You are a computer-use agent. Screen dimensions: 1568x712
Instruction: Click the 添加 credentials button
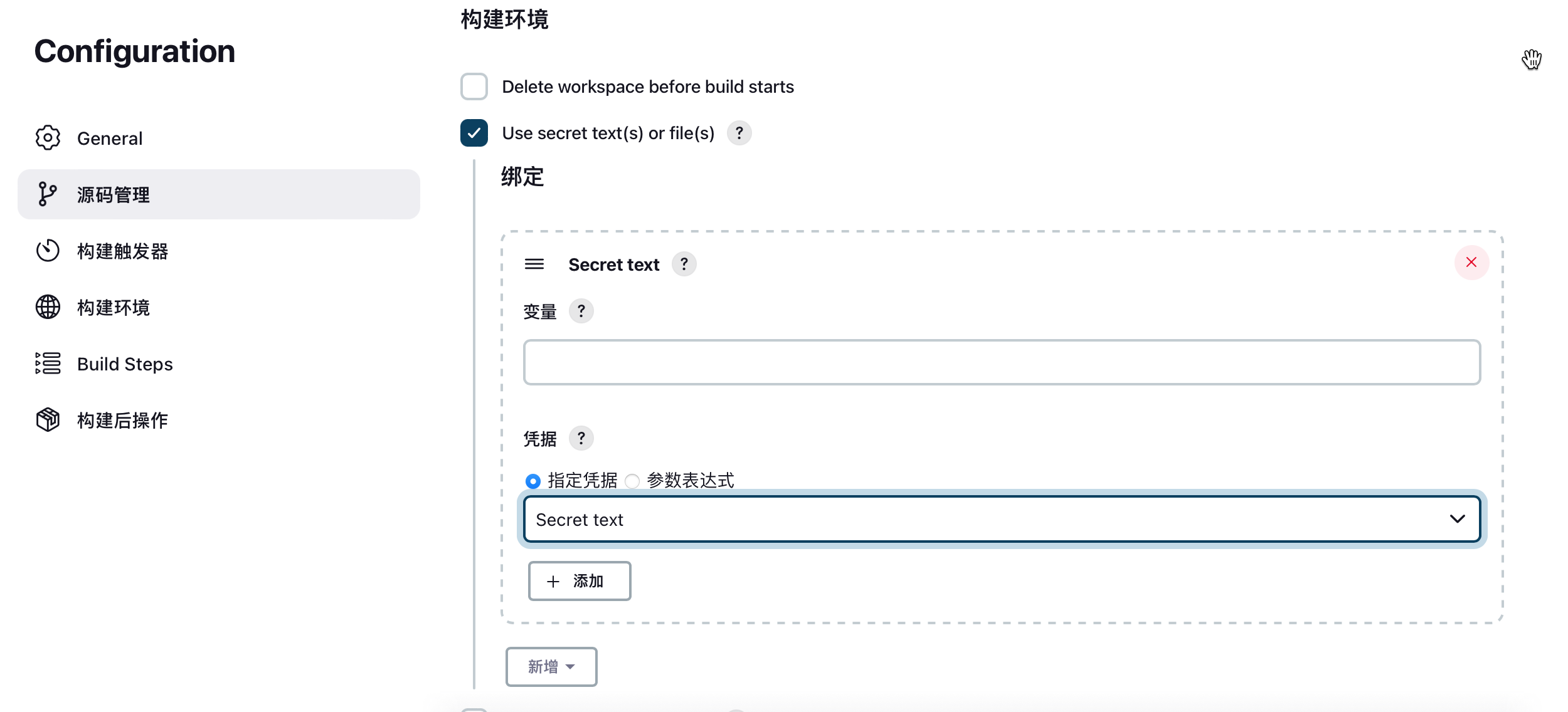(580, 581)
